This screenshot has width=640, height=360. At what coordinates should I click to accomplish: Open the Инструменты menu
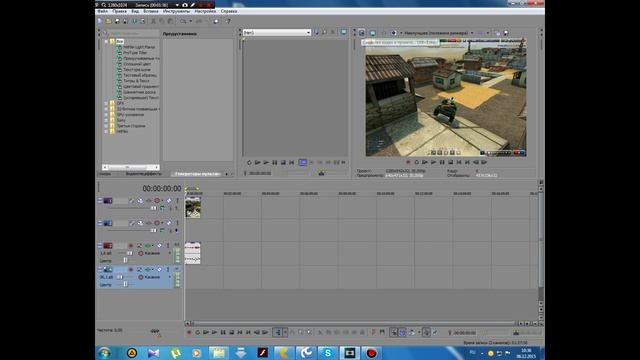177,11
